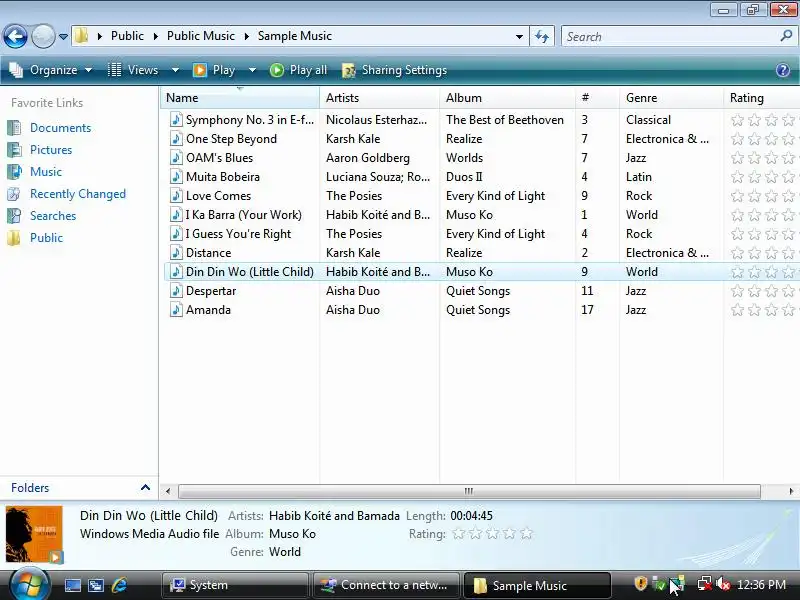This screenshot has width=800, height=600.
Task: Go to Public Music in the breadcrumb
Action: coord(201,36)
